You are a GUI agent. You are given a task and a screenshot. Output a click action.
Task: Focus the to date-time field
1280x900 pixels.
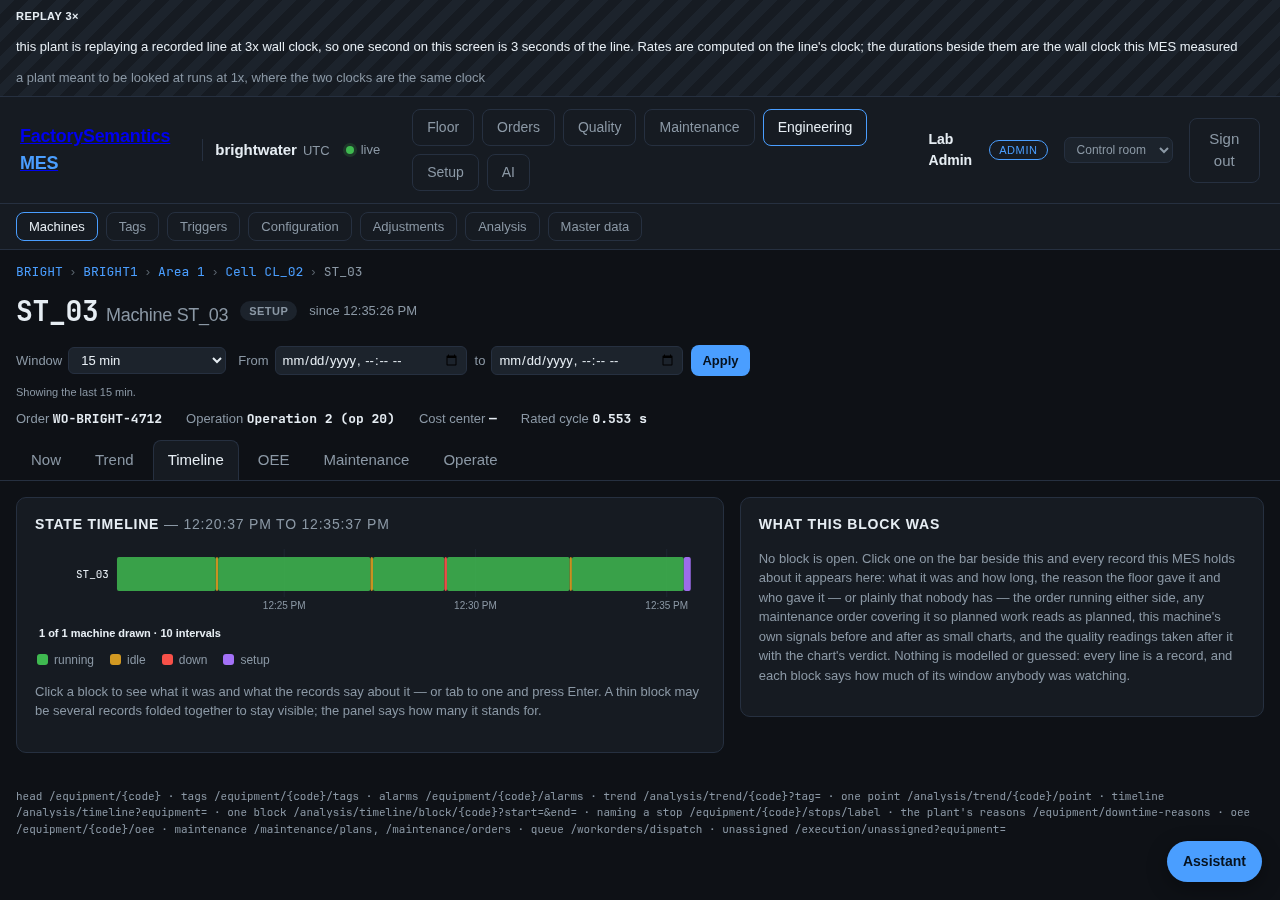(587, 360)
